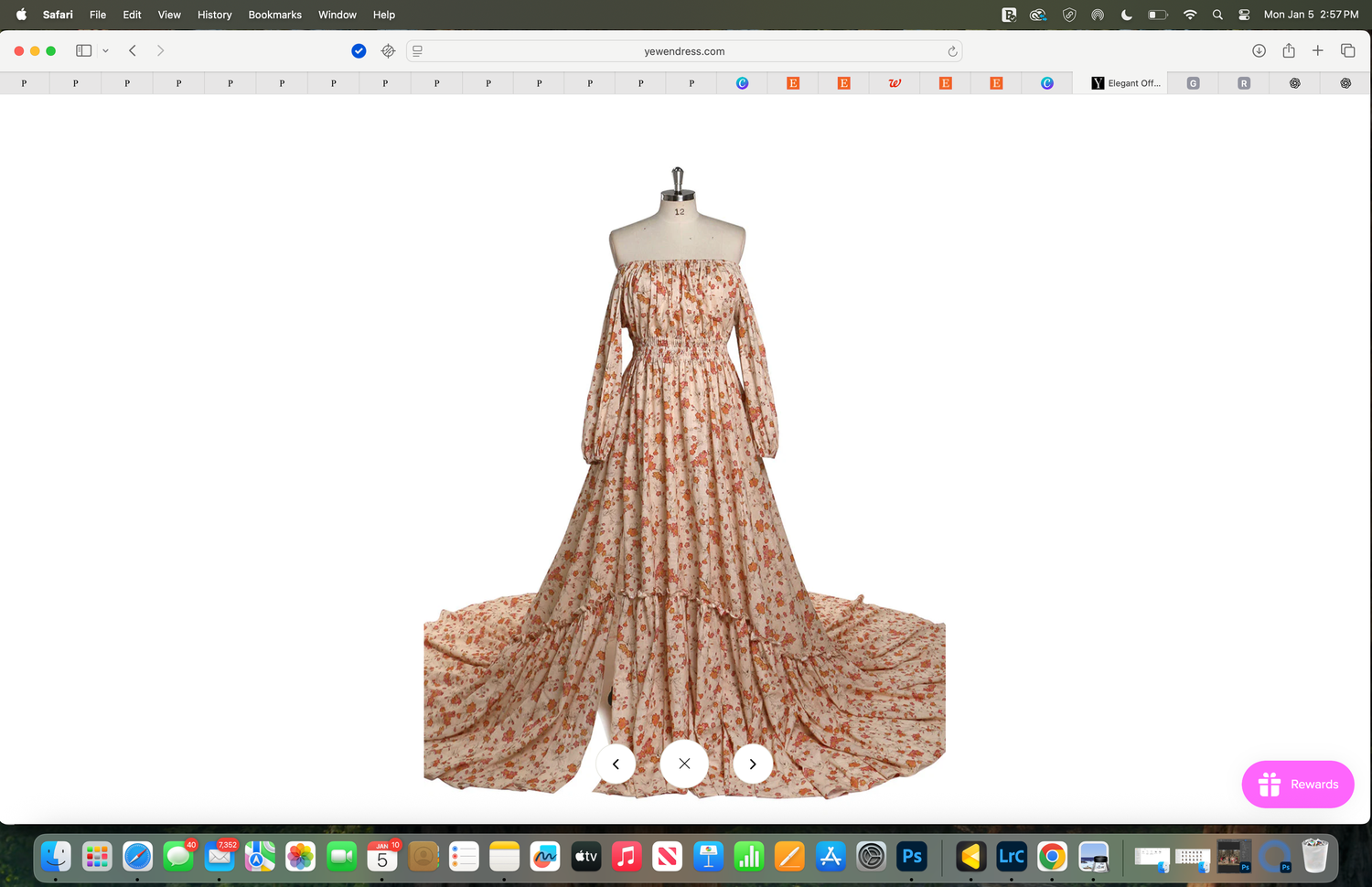Launch Photoshop from the Dock
This screenshot has width=1372, height=887.
pyautogui.click(x=912, y=857)
